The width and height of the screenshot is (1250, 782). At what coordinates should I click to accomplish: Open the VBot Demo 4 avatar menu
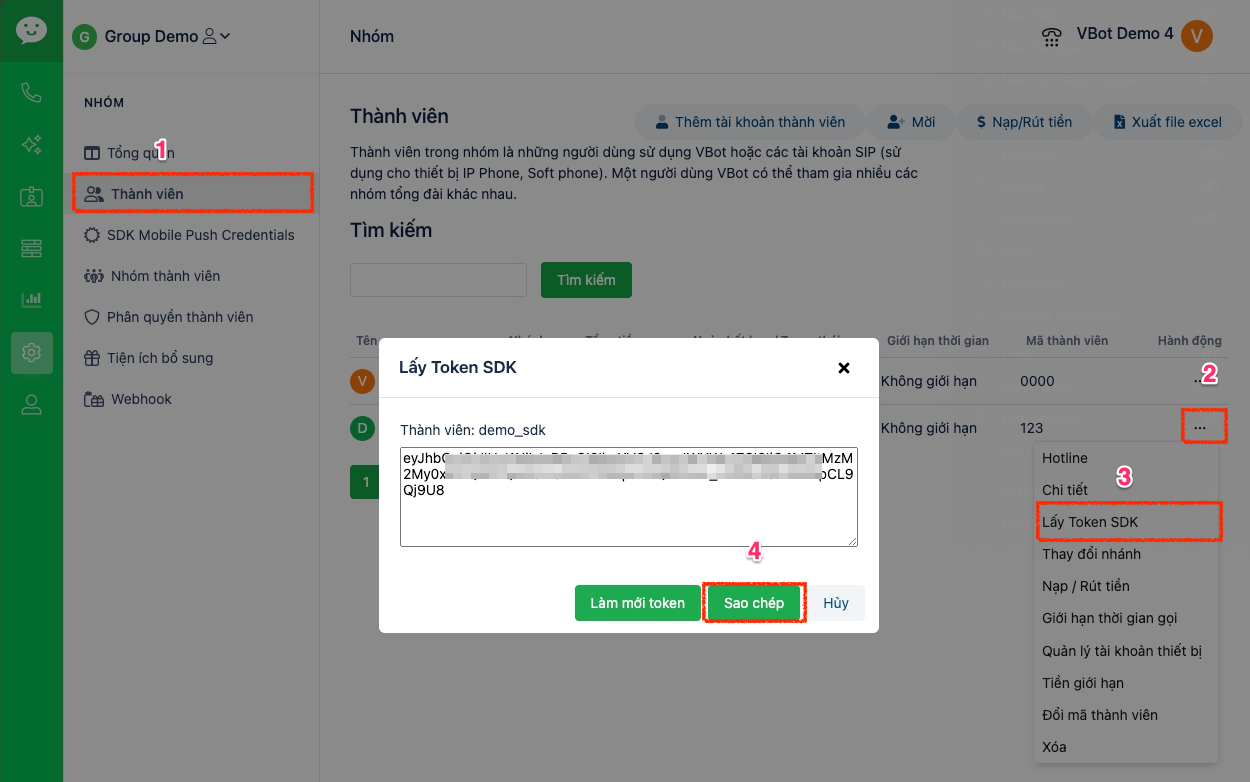(1196, 36)
